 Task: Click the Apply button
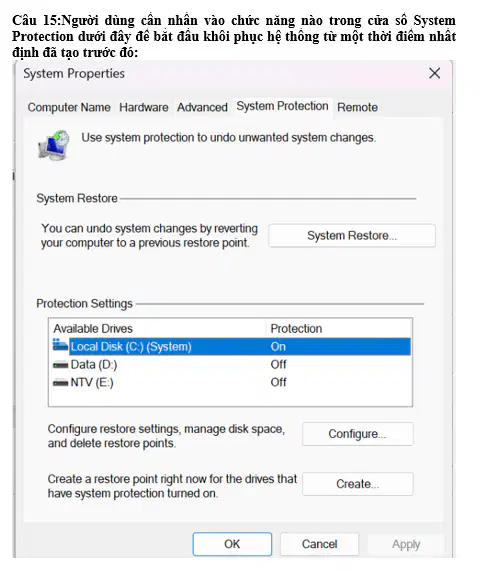click(406, 544)
